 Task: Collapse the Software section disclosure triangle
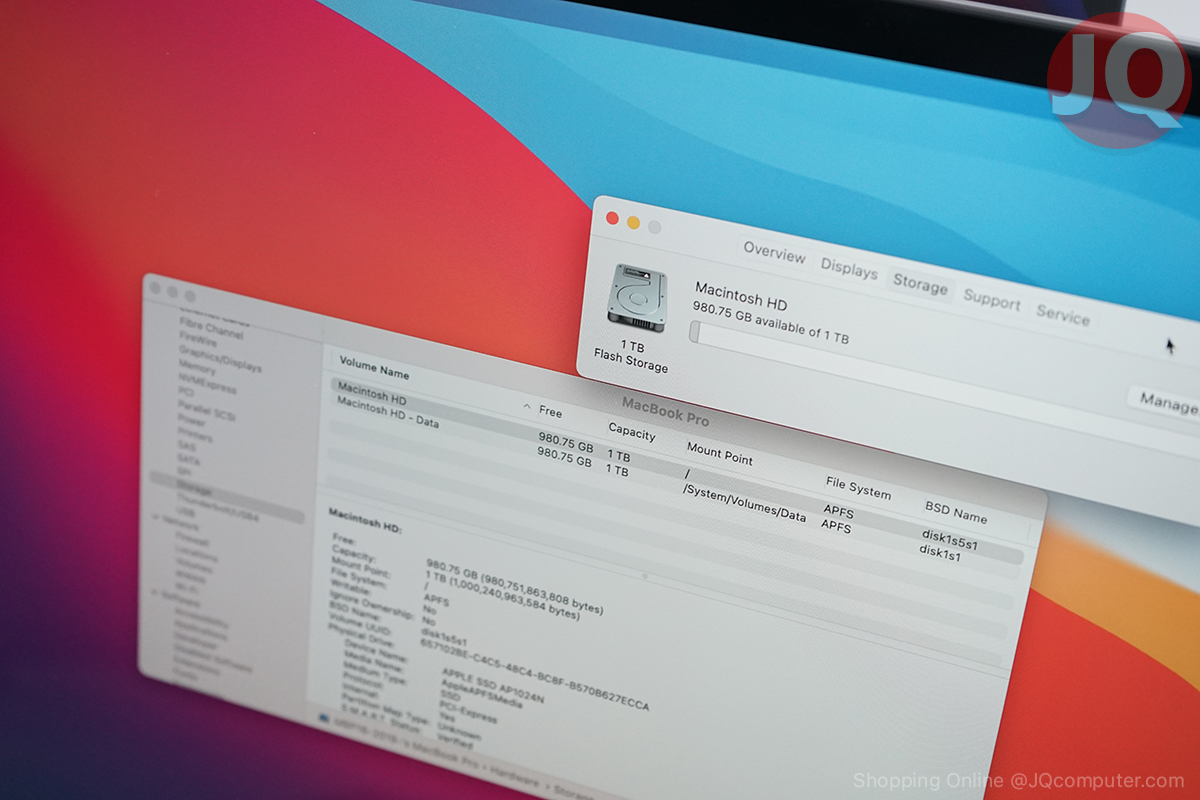coord(156,593)
